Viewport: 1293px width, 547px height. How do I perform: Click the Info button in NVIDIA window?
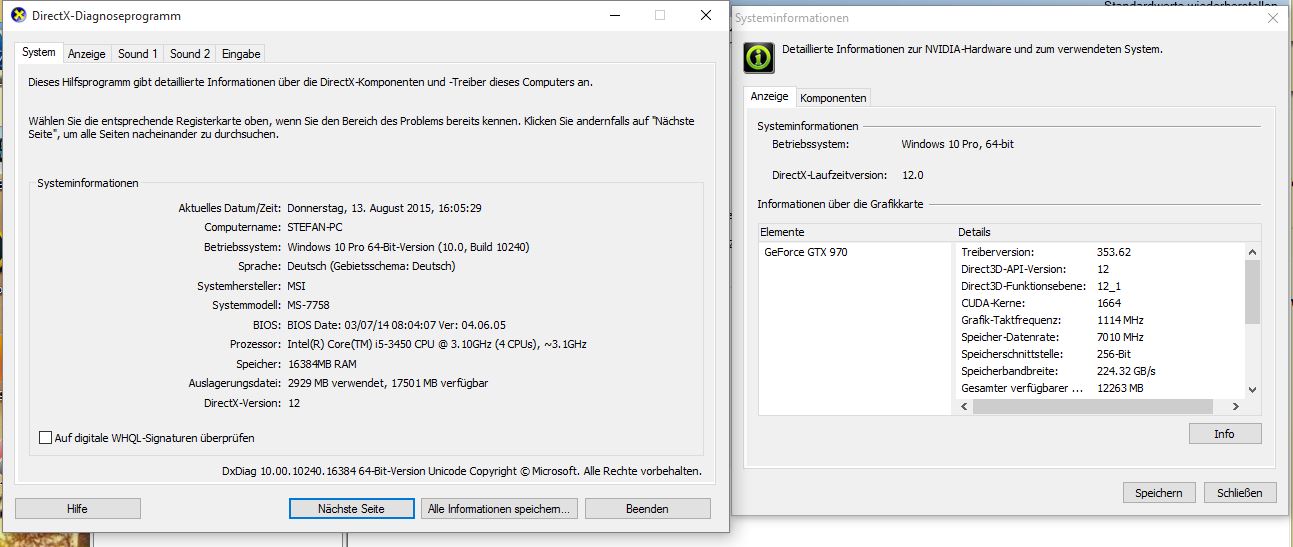(x=1225, y=434)
